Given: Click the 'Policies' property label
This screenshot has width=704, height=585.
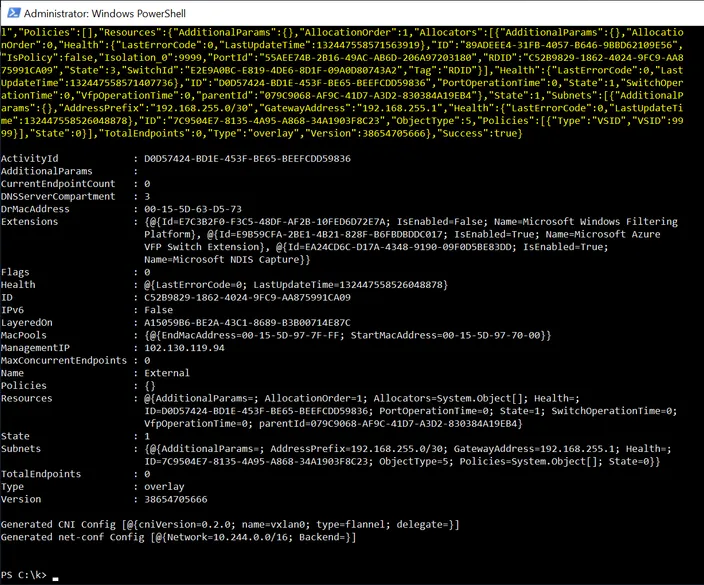Looking at the screenshot, I should tap(24, 385).
